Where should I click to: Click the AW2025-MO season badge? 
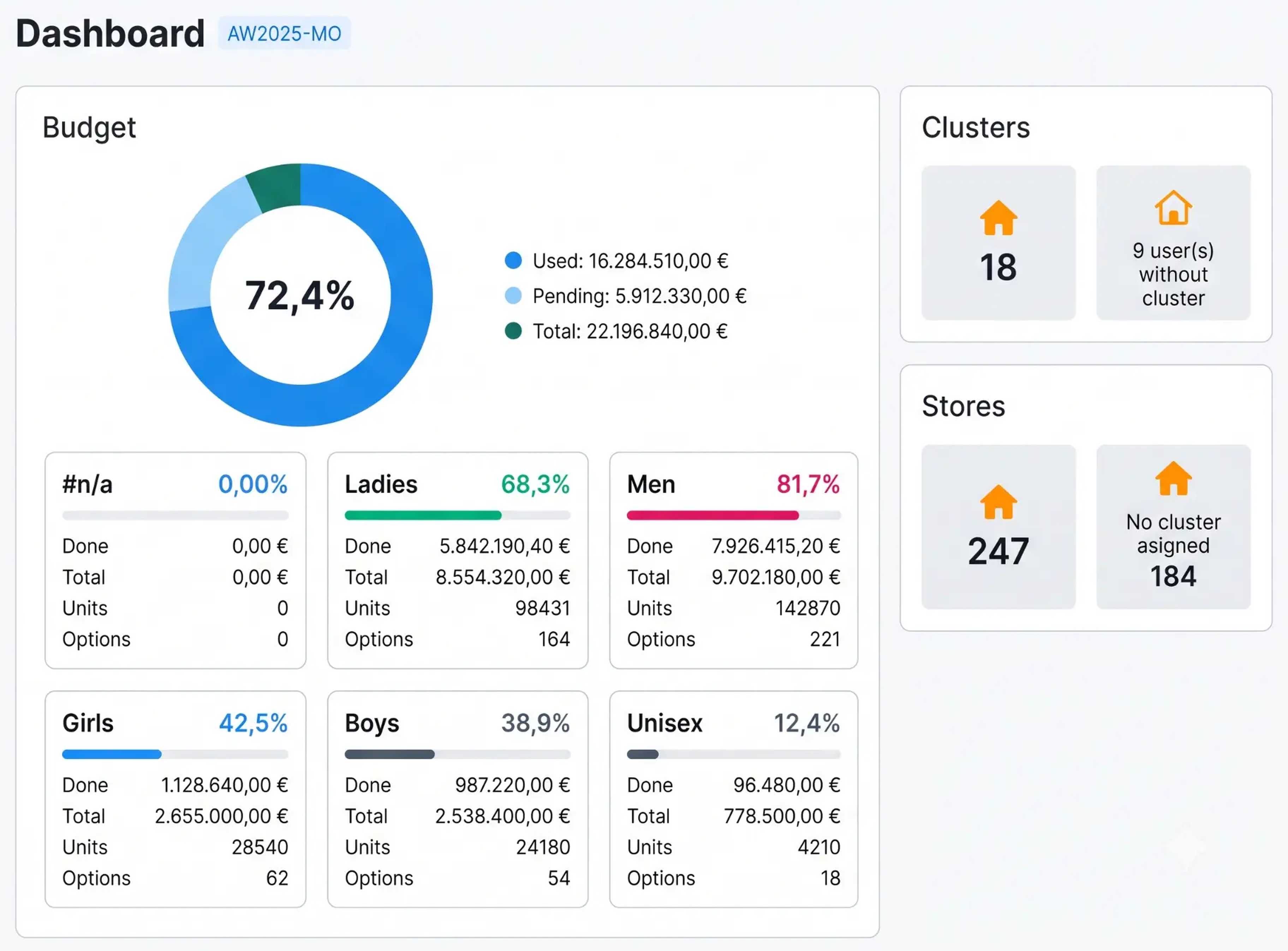pyautogui.click(x=285, y=34)
